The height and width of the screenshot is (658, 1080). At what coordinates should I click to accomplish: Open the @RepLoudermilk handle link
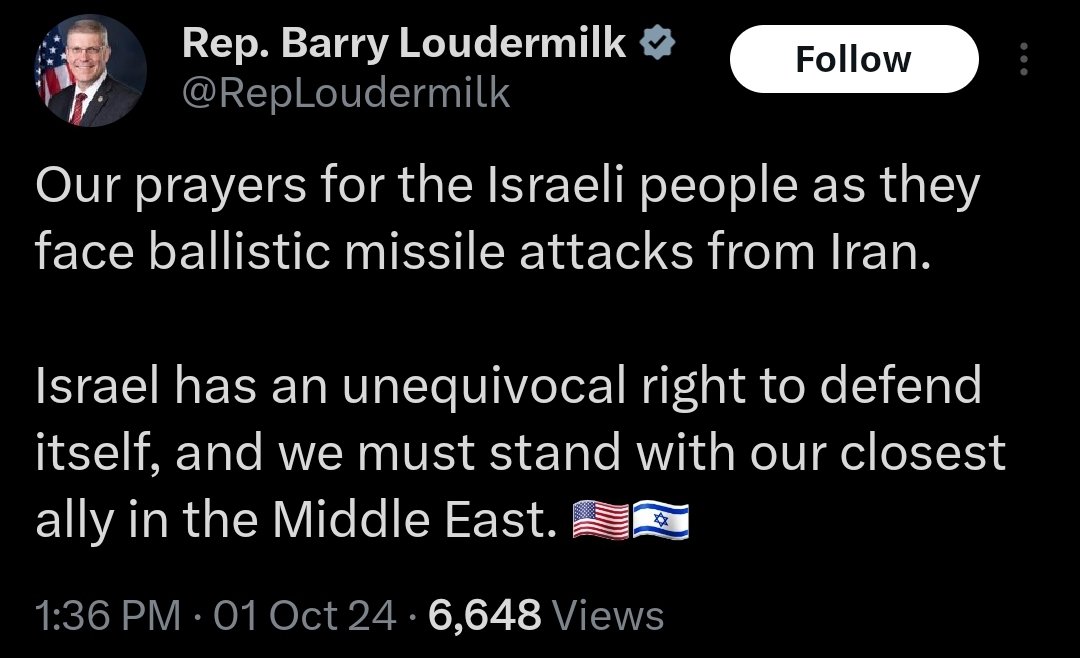coord(345,93)
